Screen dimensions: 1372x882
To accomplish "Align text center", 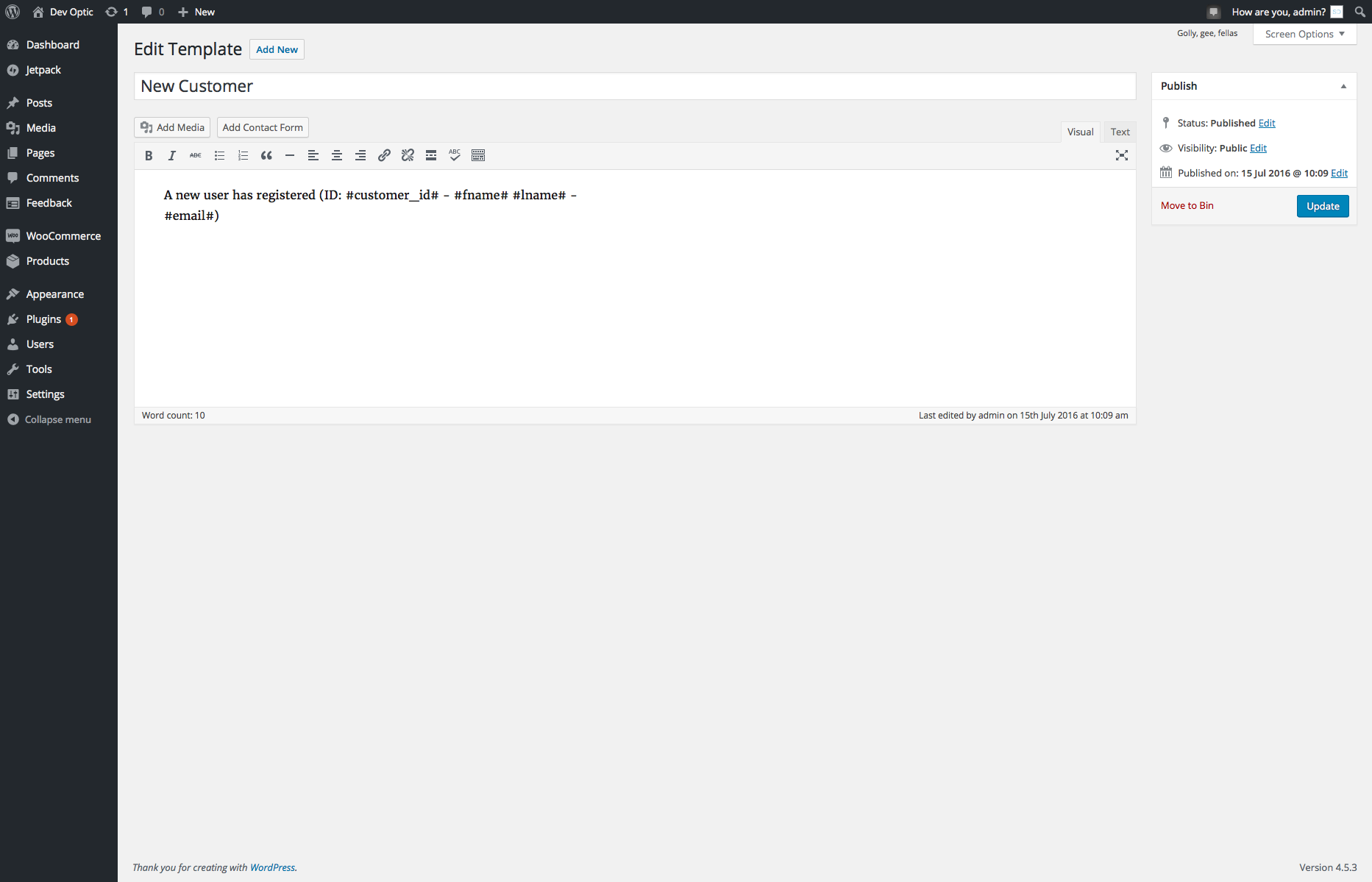I will 337,155.
